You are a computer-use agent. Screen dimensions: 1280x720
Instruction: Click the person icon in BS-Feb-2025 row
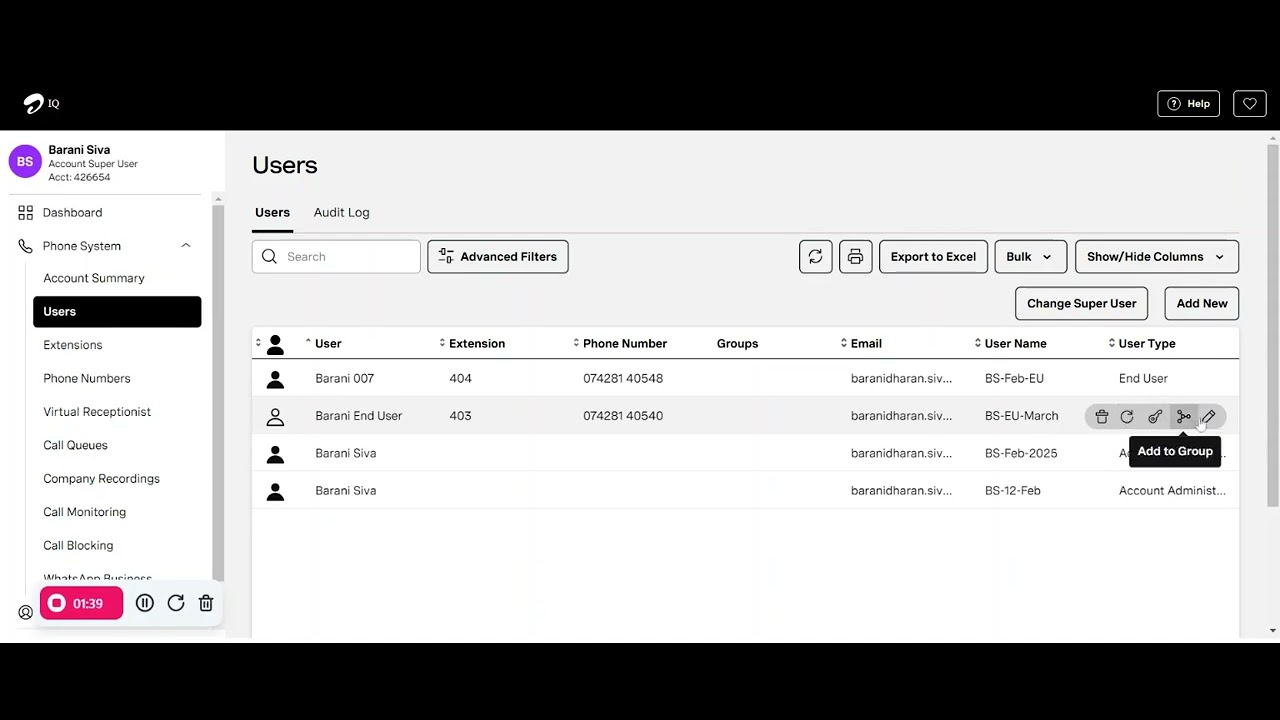click(275, 454)
